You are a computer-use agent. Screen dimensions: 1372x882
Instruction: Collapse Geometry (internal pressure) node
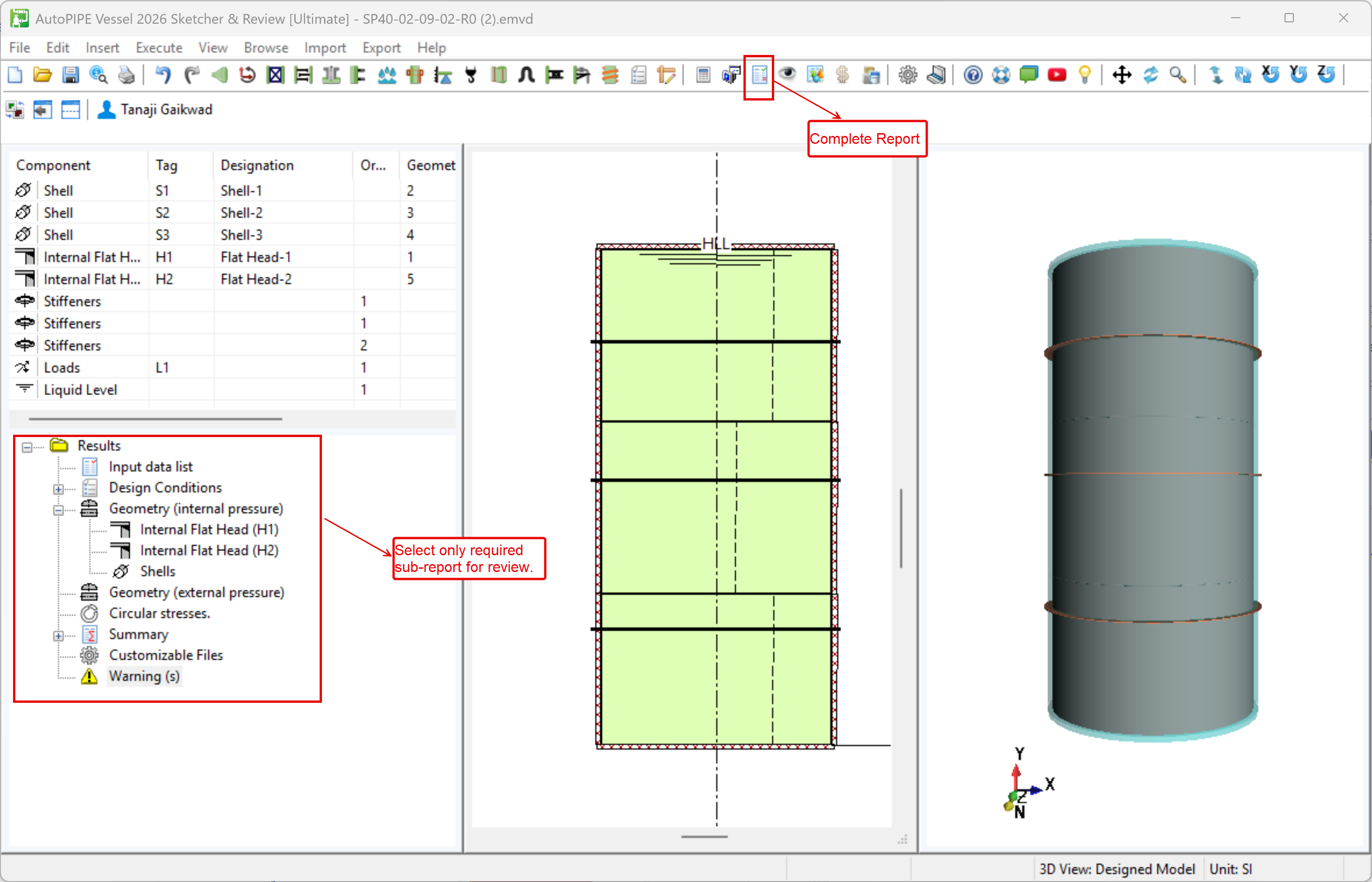coord(58,510)
